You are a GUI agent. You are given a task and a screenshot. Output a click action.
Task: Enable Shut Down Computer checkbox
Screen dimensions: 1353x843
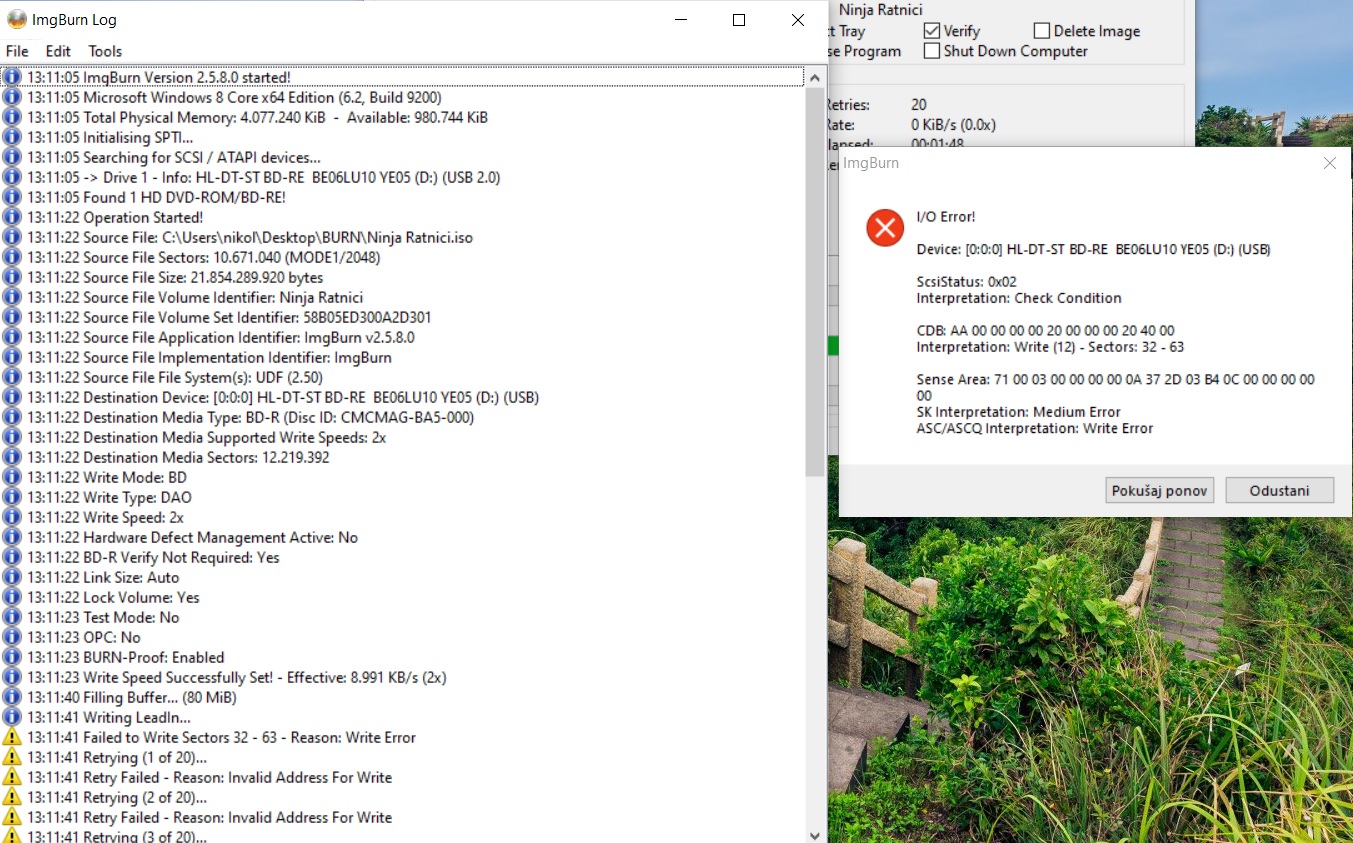(x=932, y=51)
